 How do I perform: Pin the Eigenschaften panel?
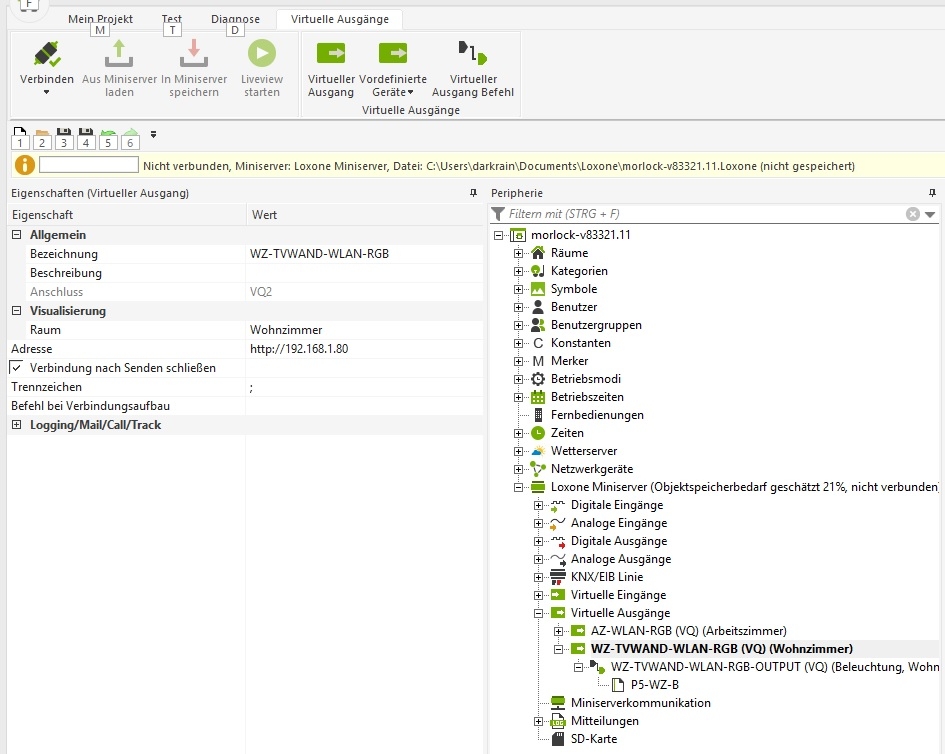pyautogui.click(x=473, y=193)
